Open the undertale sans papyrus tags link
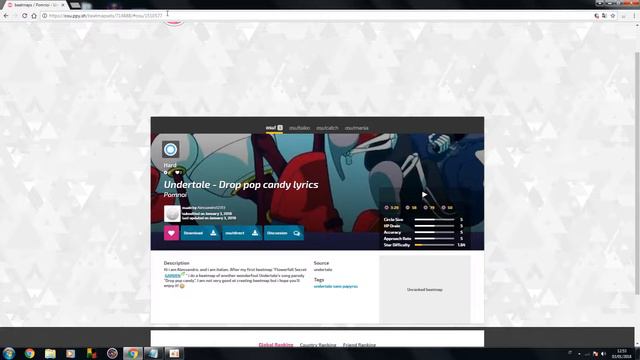Screen dimensions: 640x360 (336, 287)
